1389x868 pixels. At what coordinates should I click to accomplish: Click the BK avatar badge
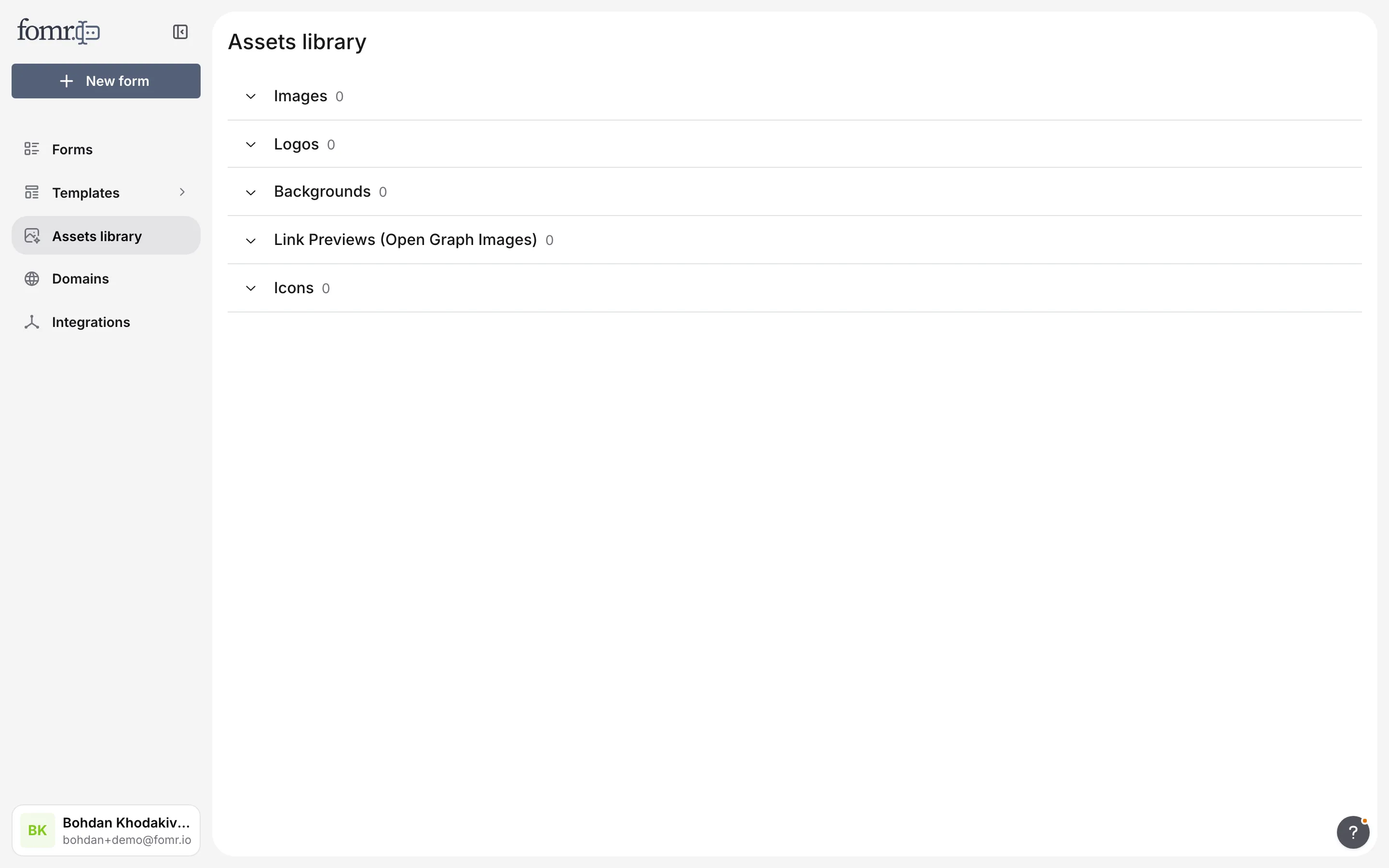tap(37, 830)
